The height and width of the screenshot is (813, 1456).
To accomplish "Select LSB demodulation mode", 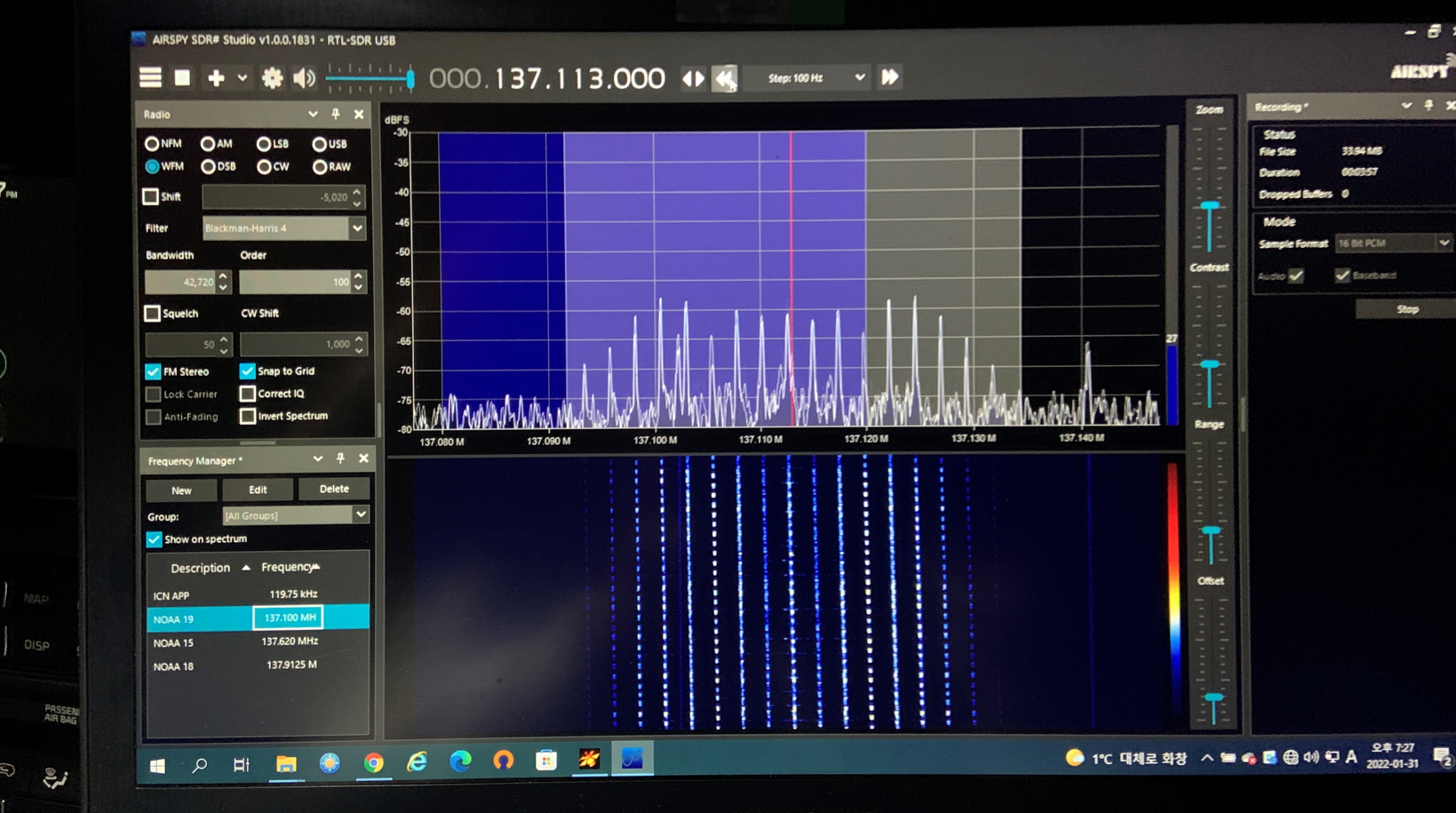I will point(264,143).
